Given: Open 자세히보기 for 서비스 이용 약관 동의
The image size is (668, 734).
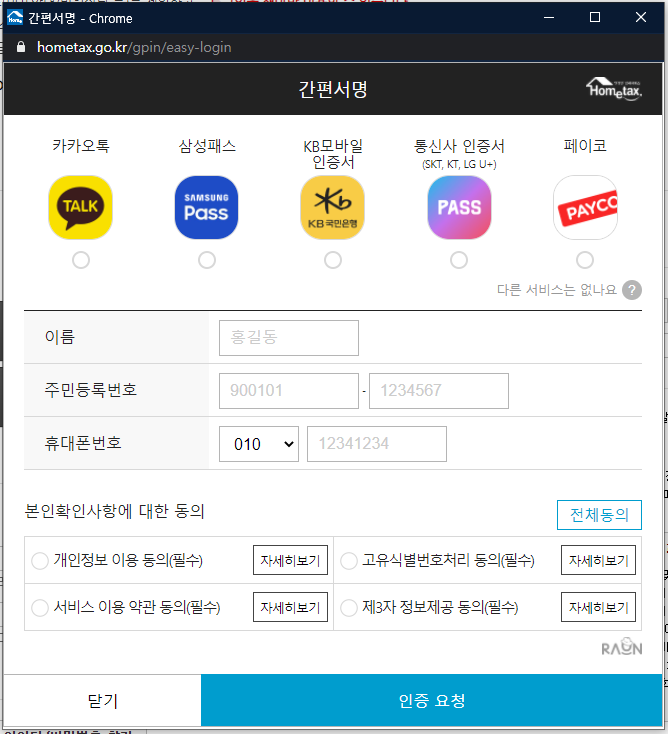Looking at the screenshot, I should pyautogui.click(x=290, y=607).
